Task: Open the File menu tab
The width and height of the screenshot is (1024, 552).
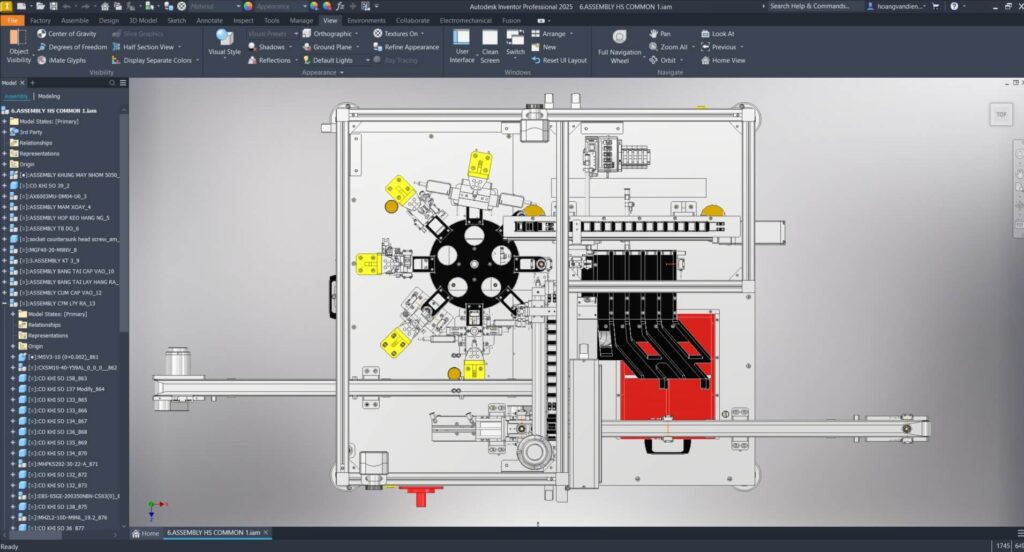Action: 12,20
